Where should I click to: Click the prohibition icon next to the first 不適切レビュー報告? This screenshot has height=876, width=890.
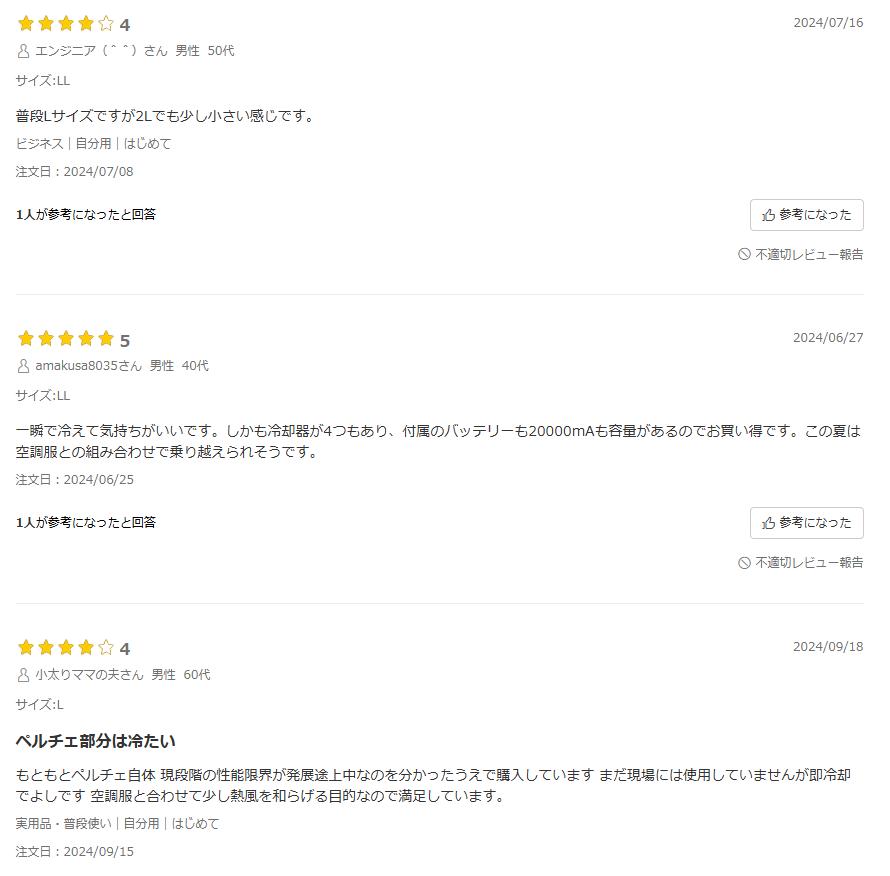(x=744, y=254)
